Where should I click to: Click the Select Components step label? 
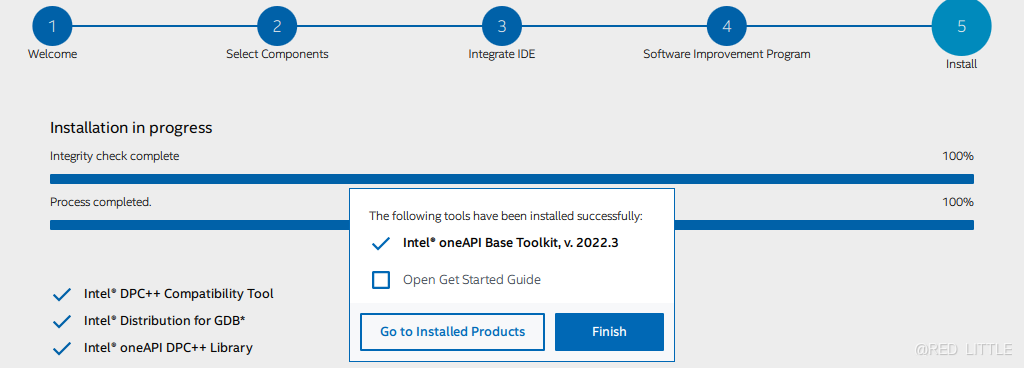click(277, 54)
